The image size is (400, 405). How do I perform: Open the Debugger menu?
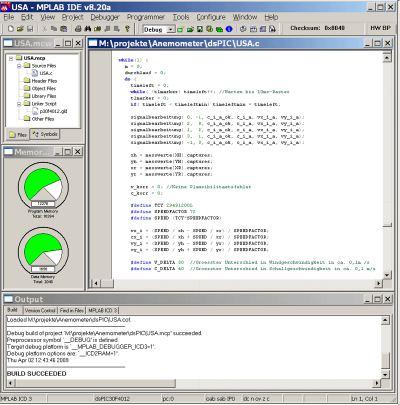click(105, 17)
